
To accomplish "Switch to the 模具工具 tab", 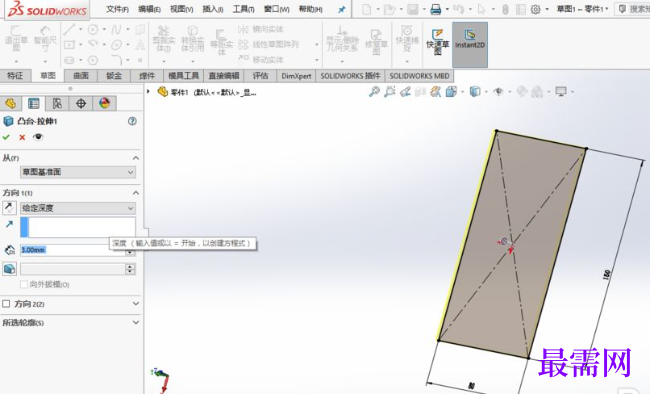I will coord(184,76).
